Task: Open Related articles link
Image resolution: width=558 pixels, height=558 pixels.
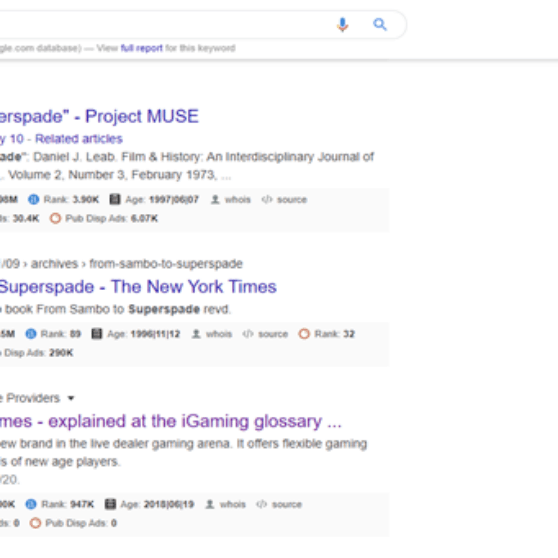Action: 79,139
